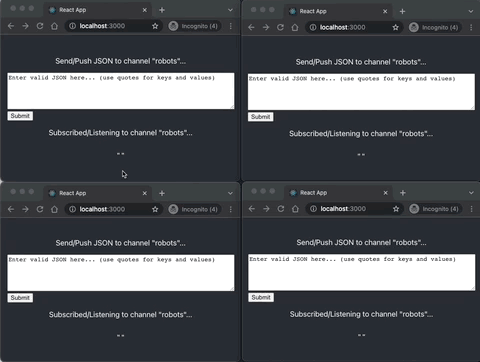Image resolution: width=480 pixels, height=362 pixels.
Task: Go to home in top-left browser window
Action: [x=54, y=26]
